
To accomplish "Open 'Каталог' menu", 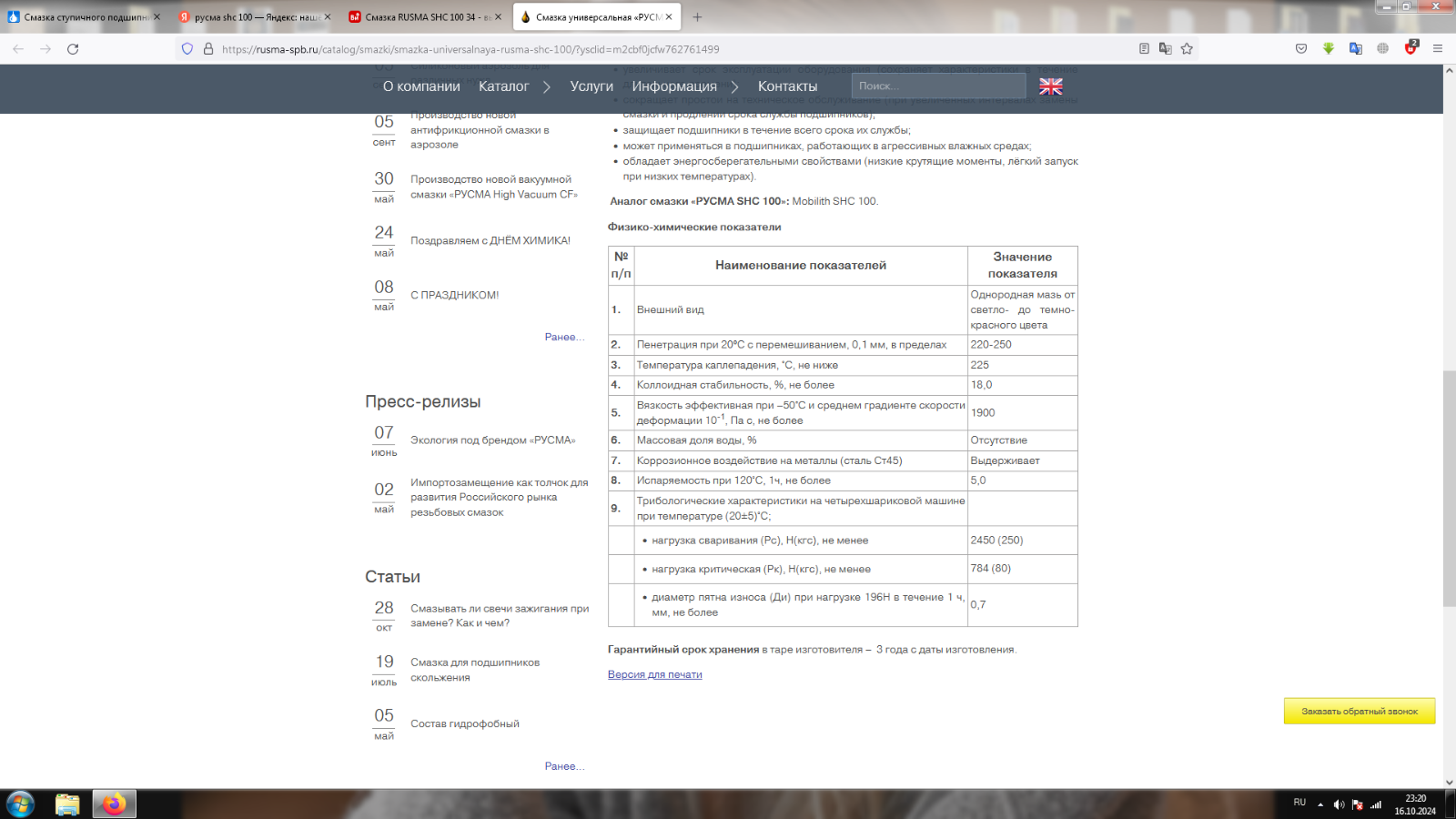I will [x=503, y=86].
